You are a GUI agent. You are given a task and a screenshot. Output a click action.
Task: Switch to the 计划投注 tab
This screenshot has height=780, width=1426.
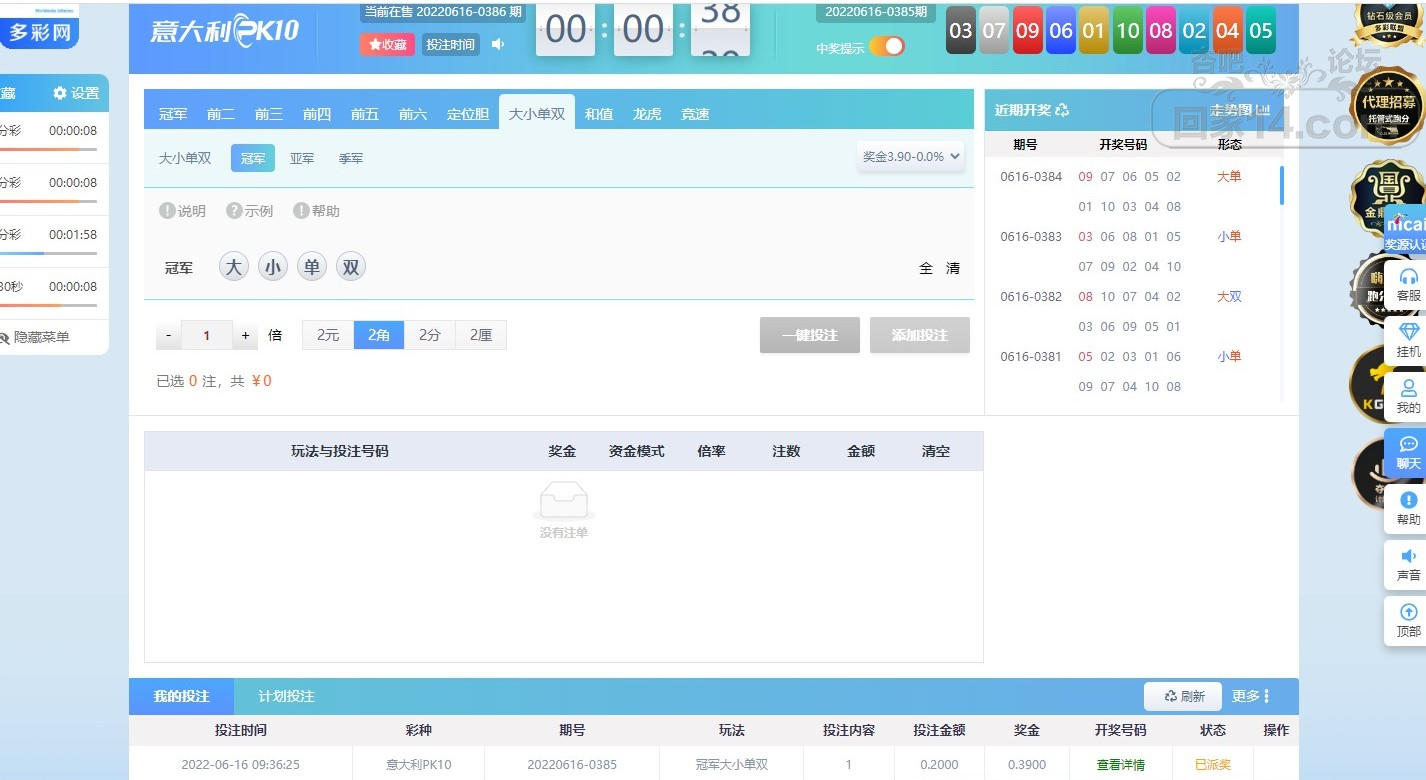coord(286,696)
